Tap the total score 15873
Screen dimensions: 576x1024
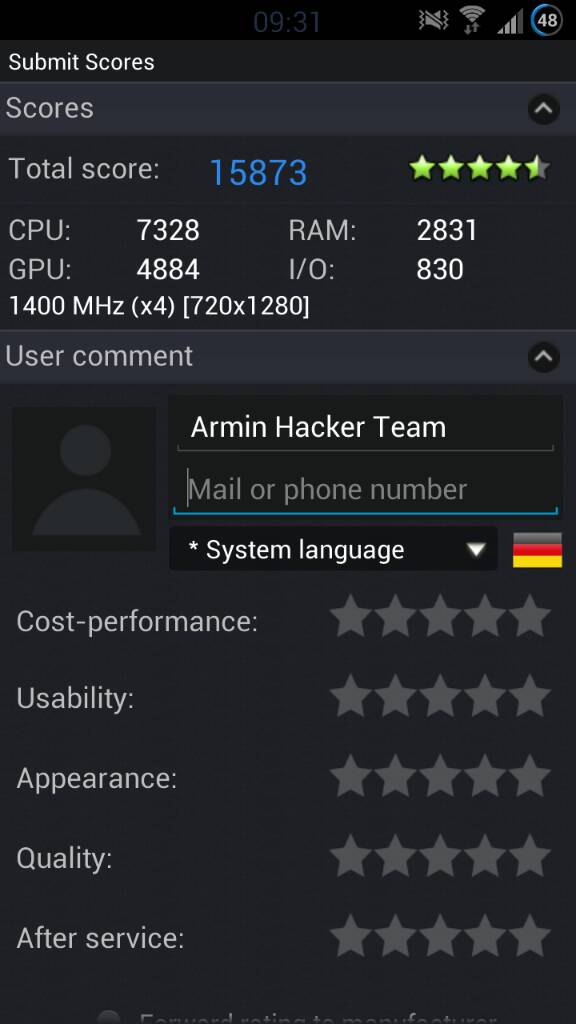[x=258, y=172]
